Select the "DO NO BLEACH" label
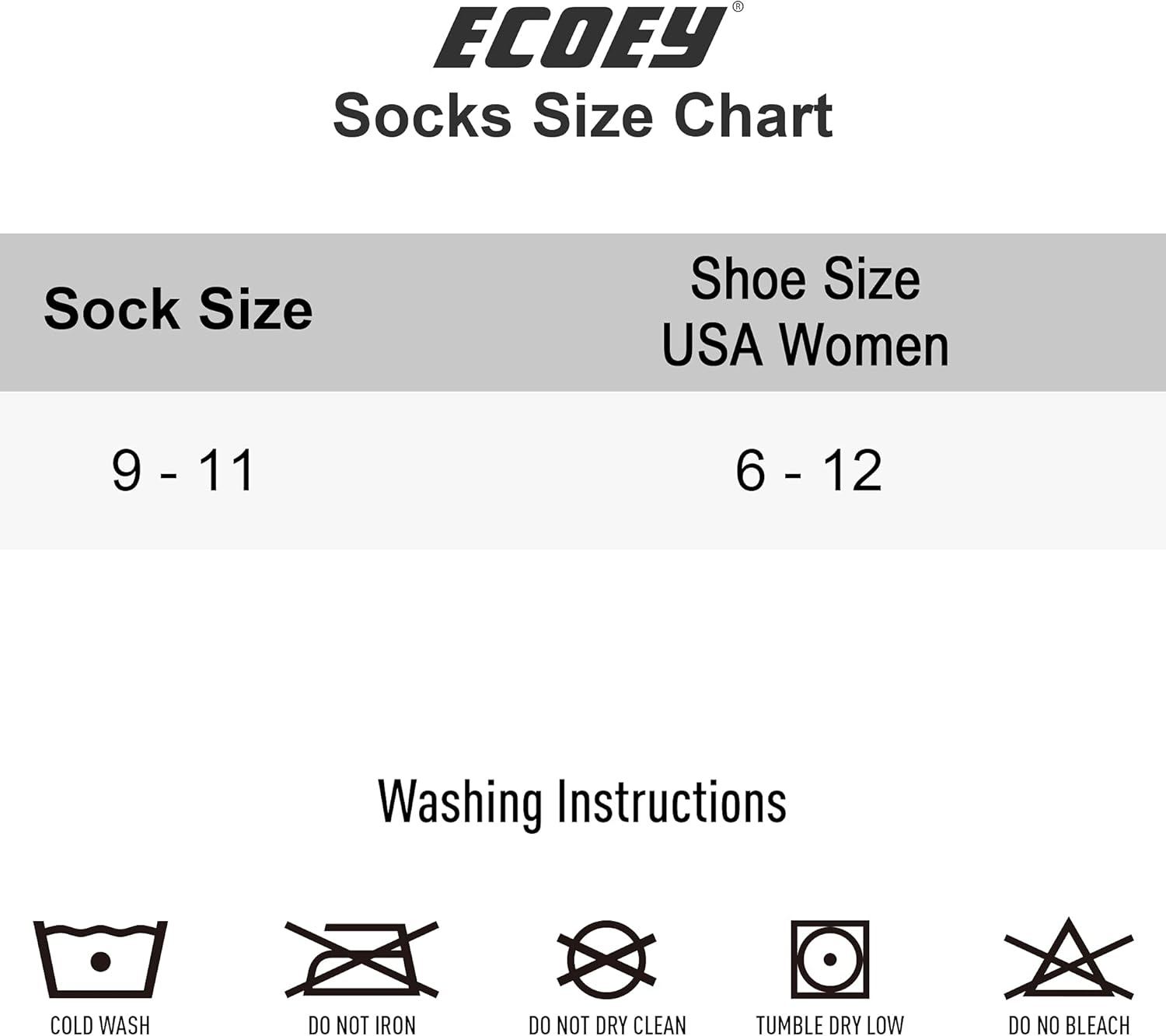1166x1036 pixels. [x=1069, y=1025]
